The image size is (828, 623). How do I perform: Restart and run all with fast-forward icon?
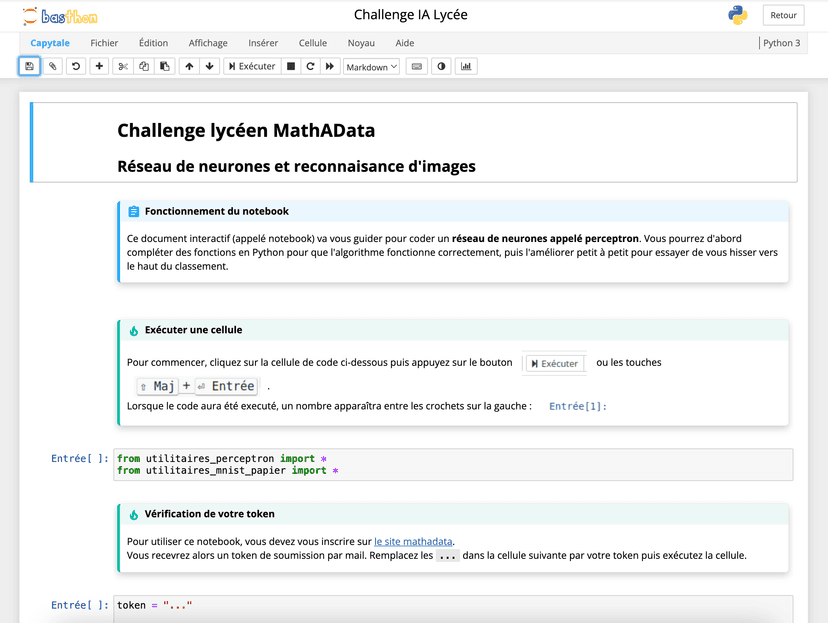pyautogui.click(x=330, y=66)
